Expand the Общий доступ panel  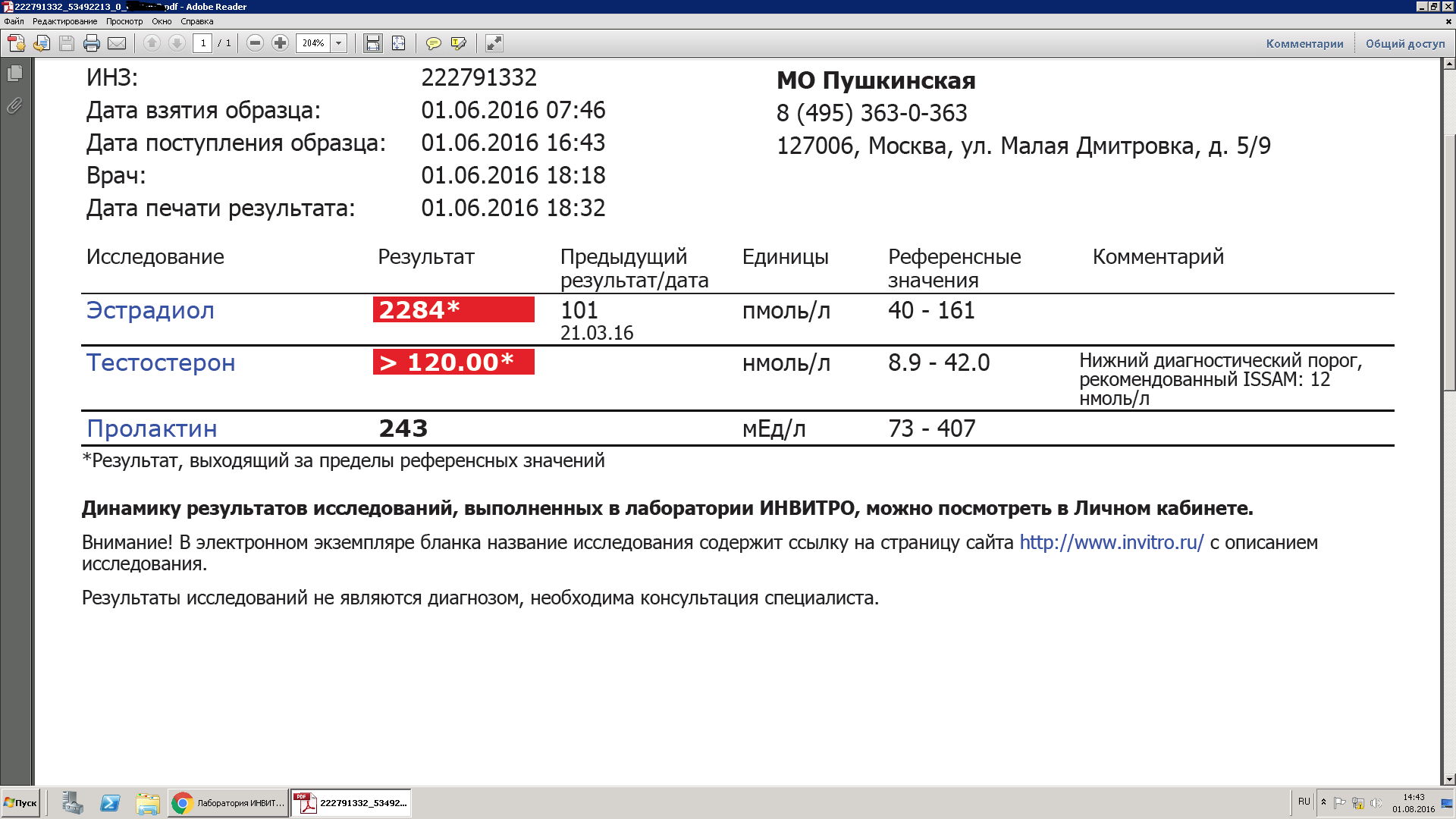click(x=1405, y=43)
